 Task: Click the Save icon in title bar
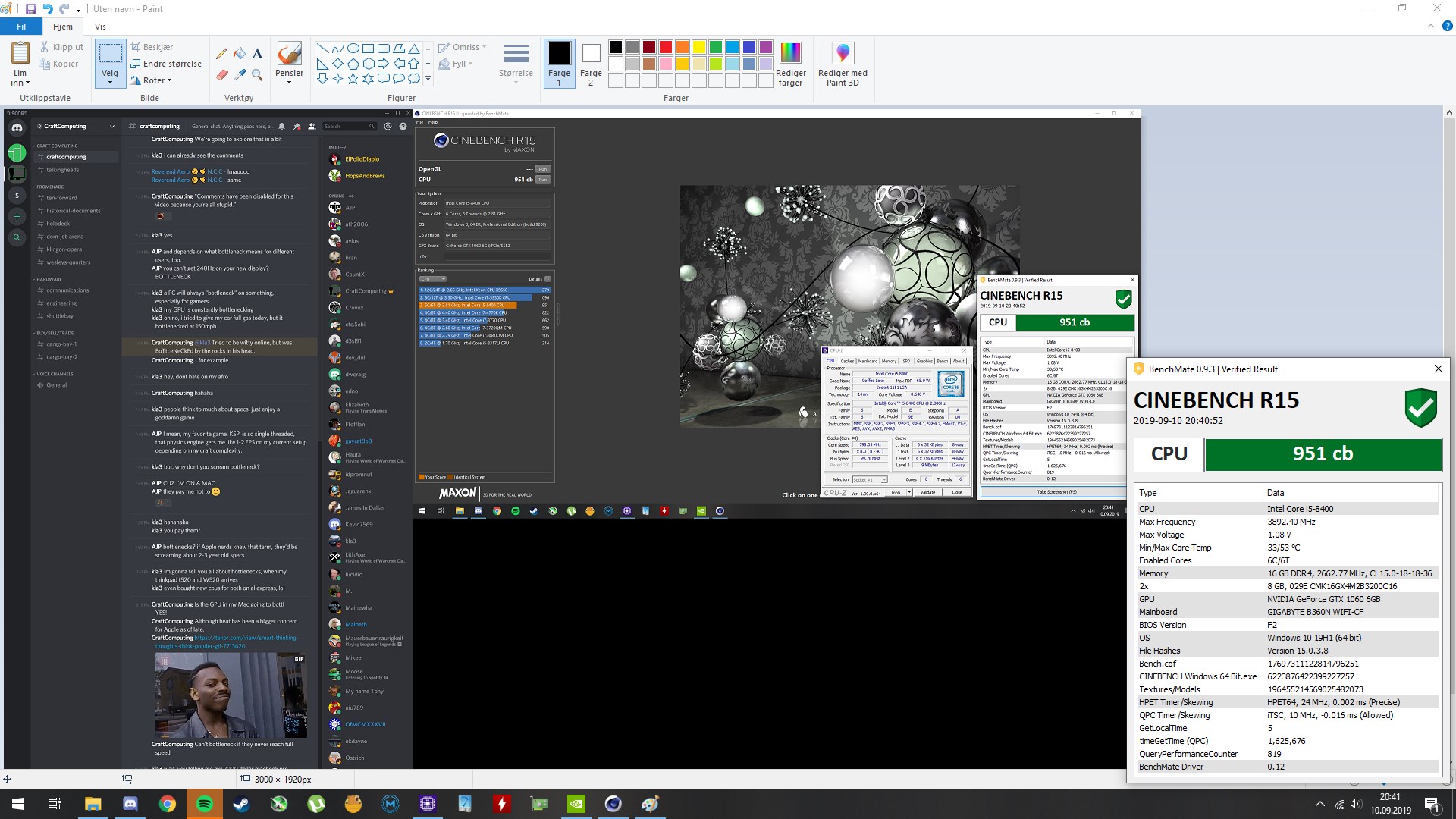pyautogui.click(x=30, y=9)
